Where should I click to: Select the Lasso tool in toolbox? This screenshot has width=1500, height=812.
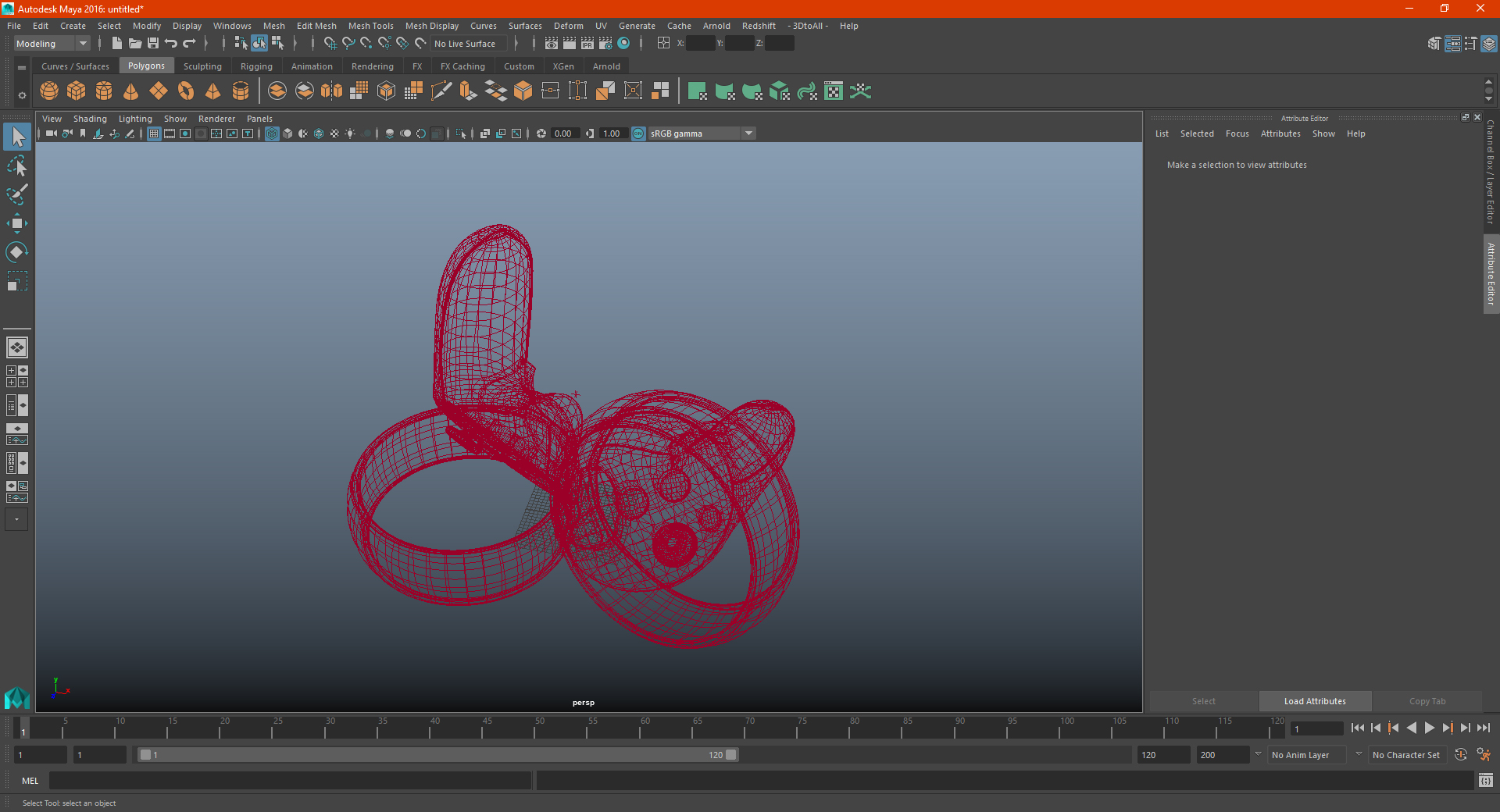(16, 166)
